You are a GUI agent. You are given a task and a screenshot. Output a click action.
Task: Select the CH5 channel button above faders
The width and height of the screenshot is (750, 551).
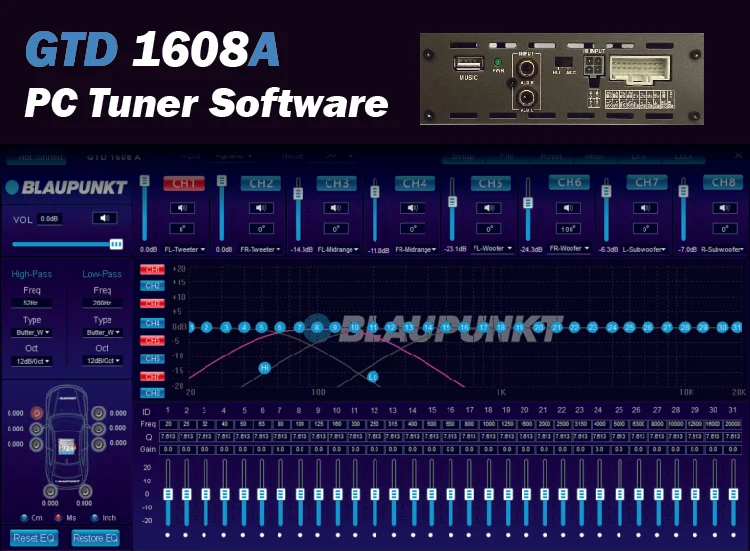pos(490,183)
